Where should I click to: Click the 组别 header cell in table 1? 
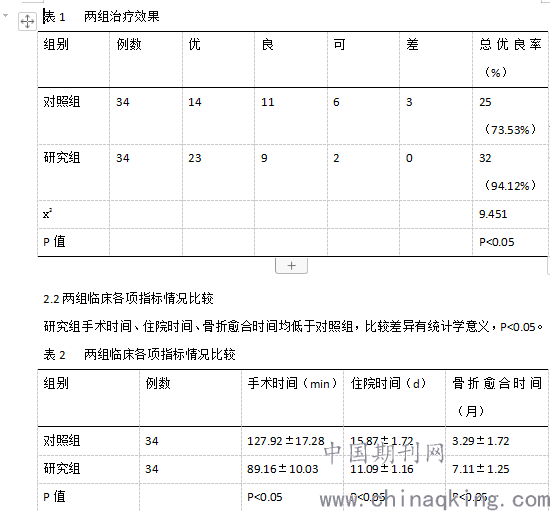point(73,59)
